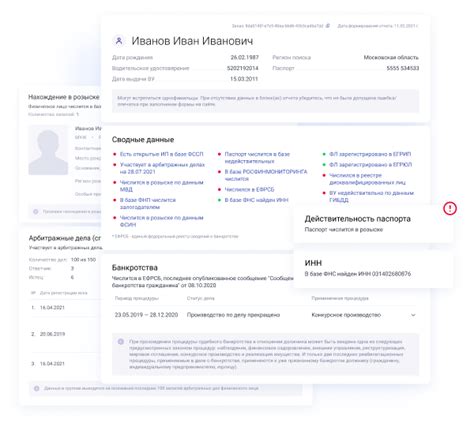Open the link Числился в ЕФРСБ
474x426 pixels.
click(x=249, y=189)
